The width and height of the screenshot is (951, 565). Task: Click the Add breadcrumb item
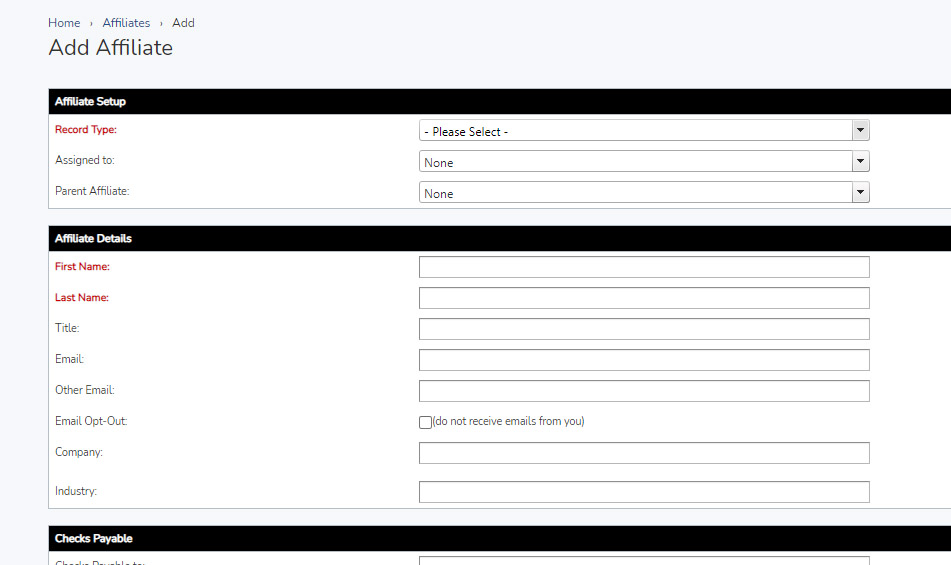point(183,23)
